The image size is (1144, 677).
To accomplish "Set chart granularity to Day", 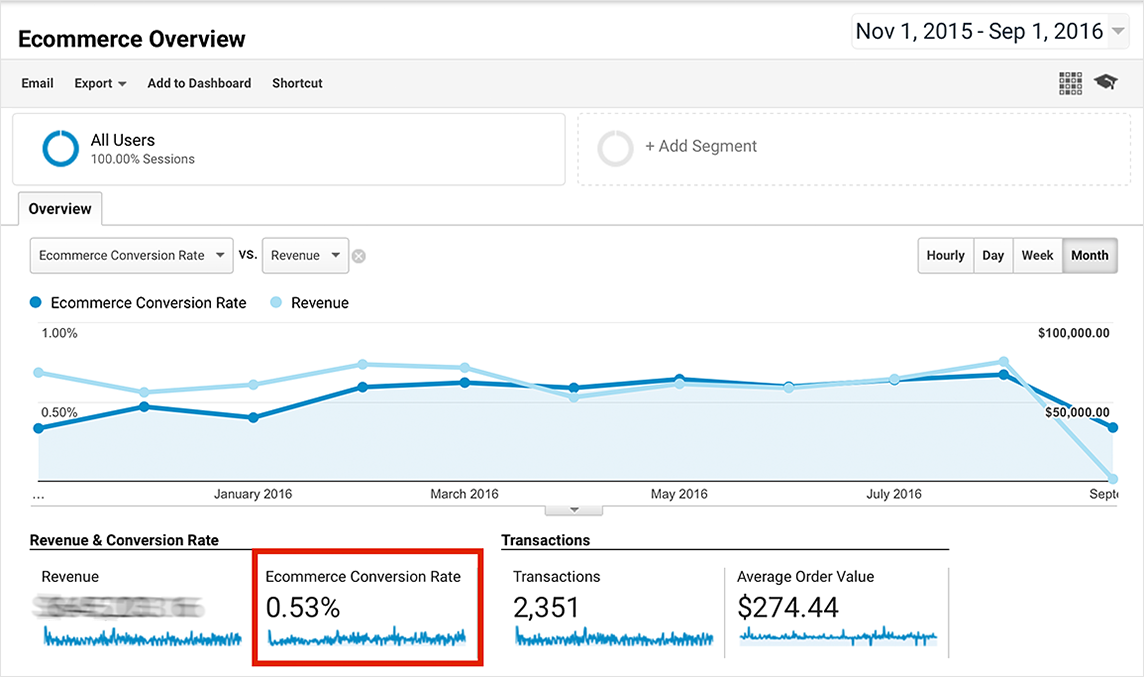I will coord(993,255).
